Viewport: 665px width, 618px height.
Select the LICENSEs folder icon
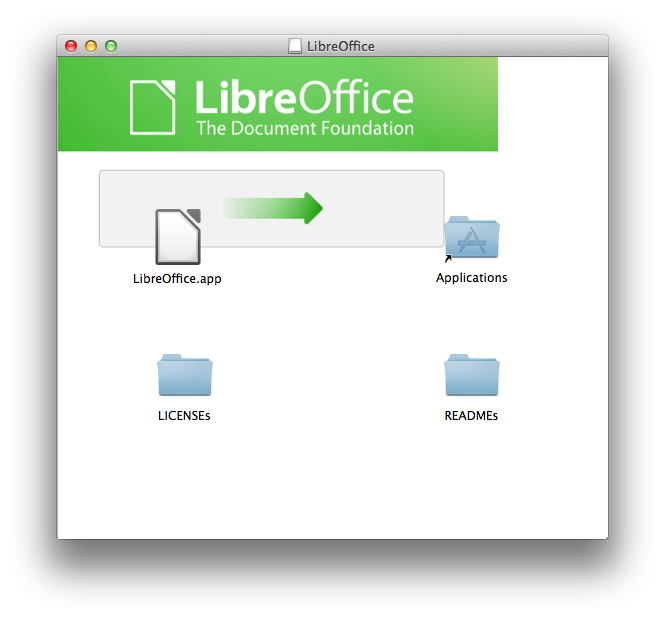tap(184, 375)
